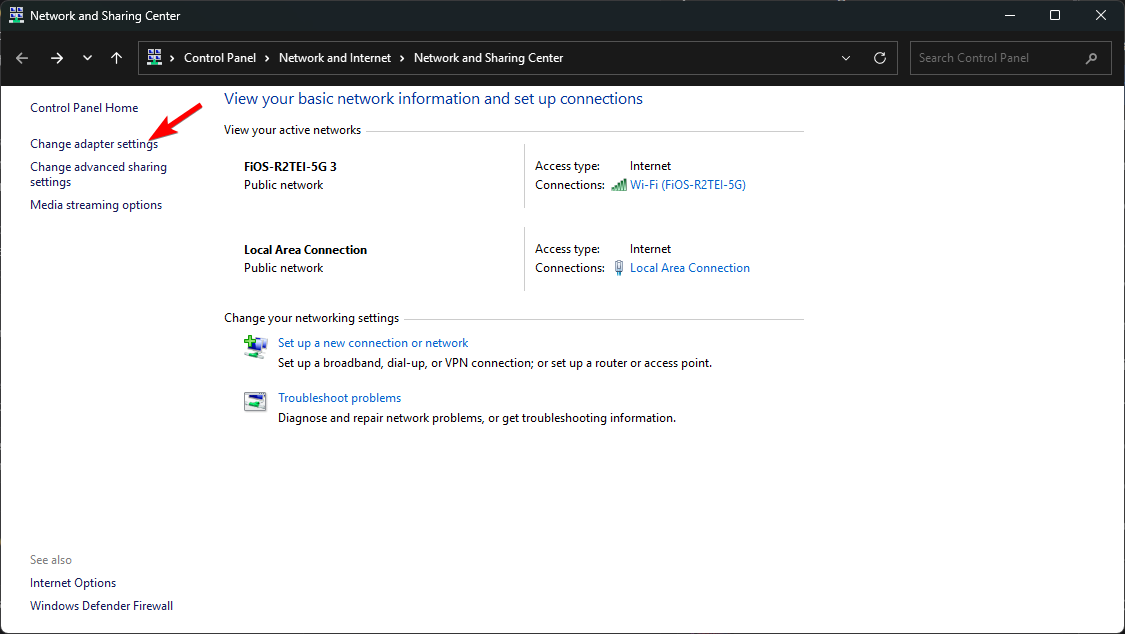1125x634 pixels.
Task: Open Wi-Fi (FiOS-R2TEI-5G) connection status
Action: tap(687, 185)
